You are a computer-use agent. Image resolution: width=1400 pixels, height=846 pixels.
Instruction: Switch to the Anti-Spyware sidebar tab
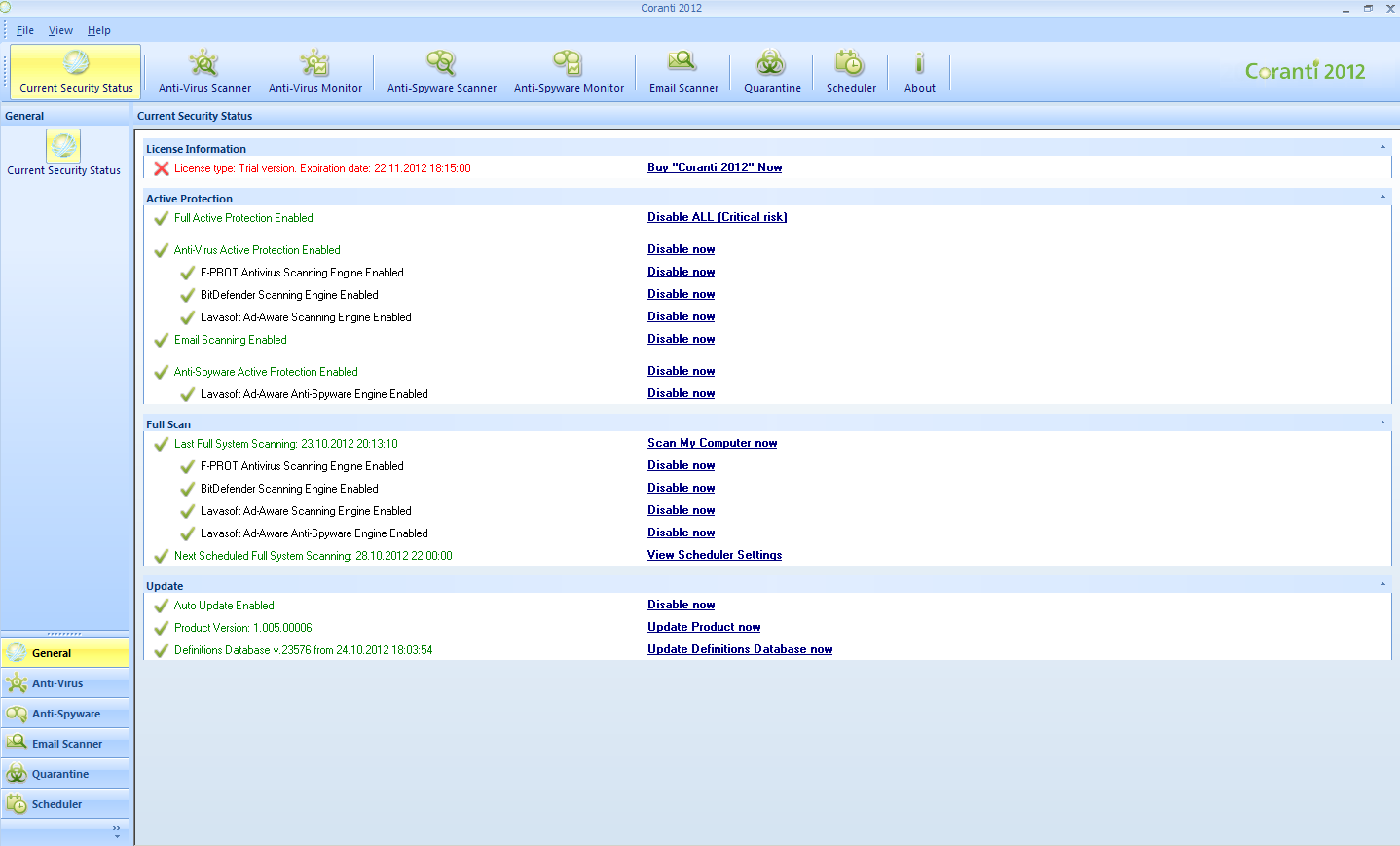click(x=65, y=714)
